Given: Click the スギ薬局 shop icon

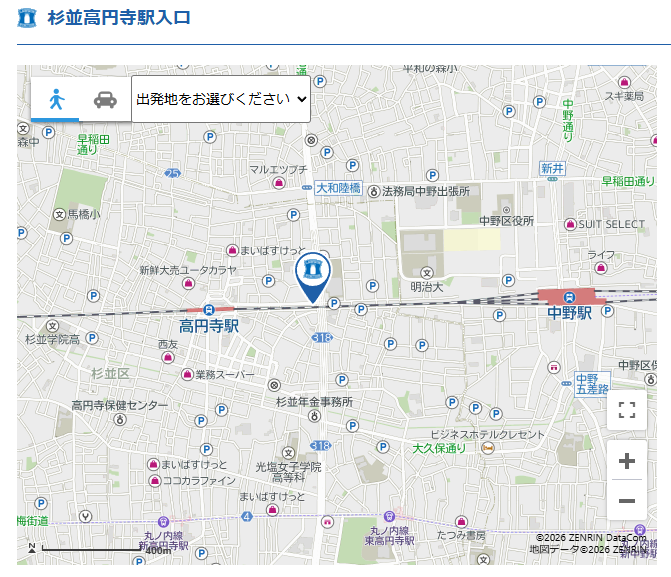Looking at the screenshot, I should pyautogui.click(x=624, y=82).
